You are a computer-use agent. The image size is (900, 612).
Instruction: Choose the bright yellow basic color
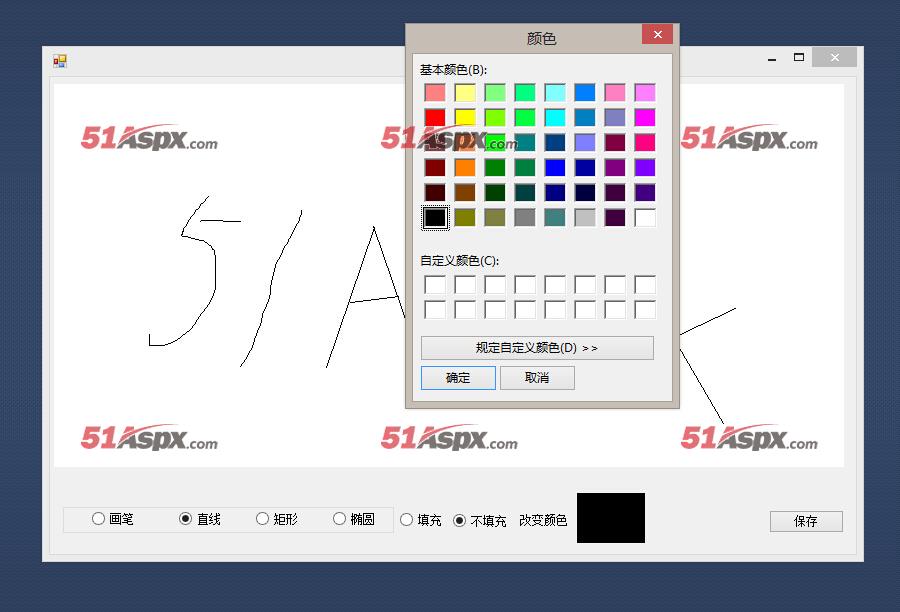[x=465, y=118]
